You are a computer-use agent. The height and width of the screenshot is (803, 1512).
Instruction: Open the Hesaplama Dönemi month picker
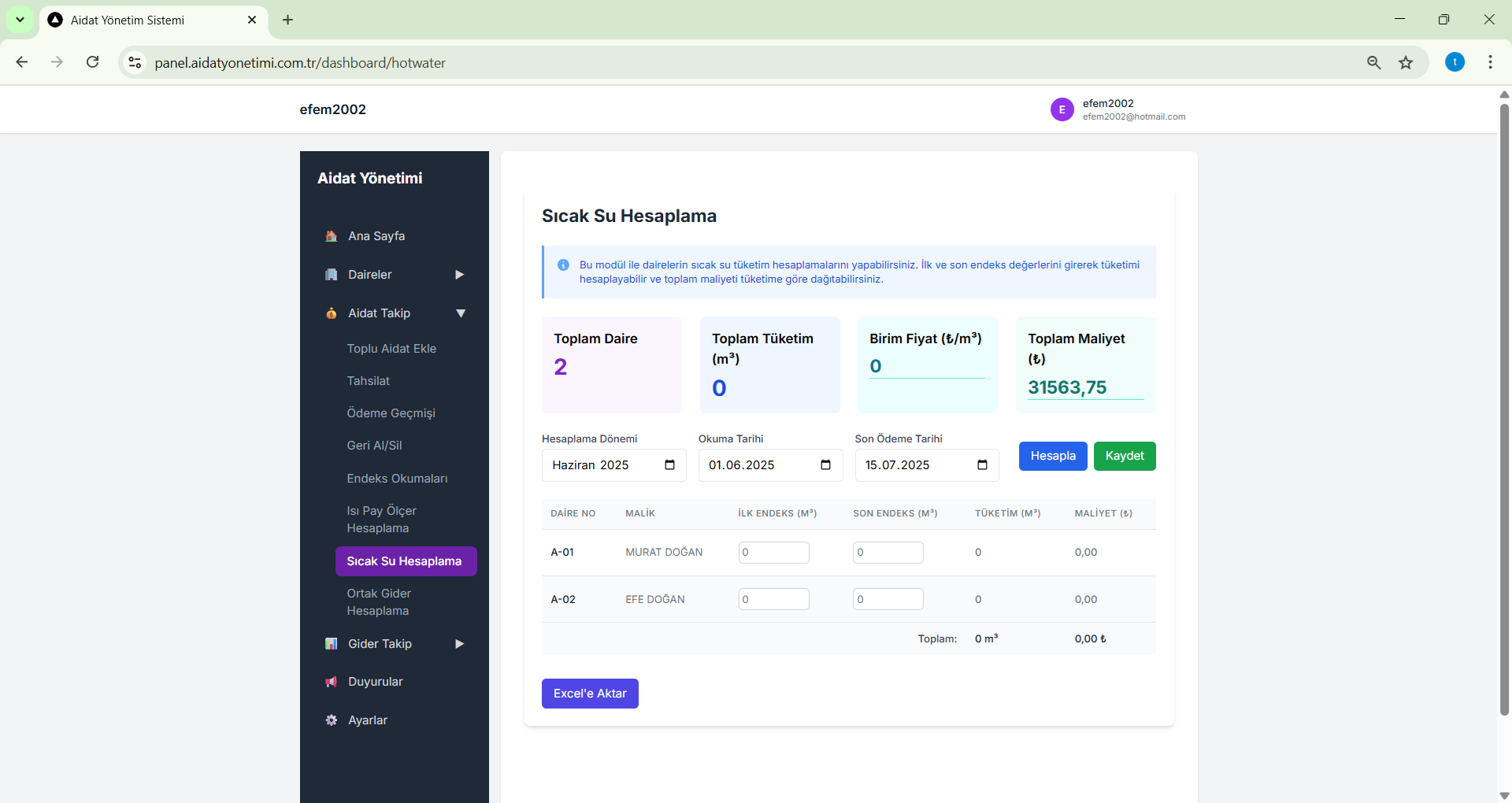669,465
